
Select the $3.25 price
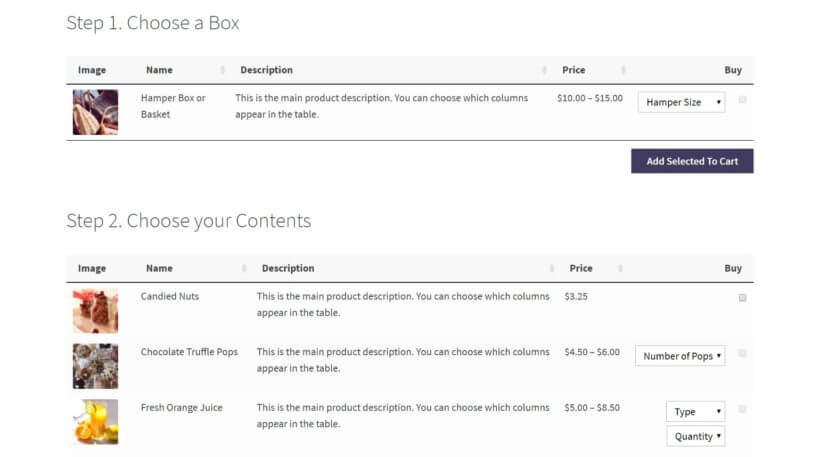[576, 296]
